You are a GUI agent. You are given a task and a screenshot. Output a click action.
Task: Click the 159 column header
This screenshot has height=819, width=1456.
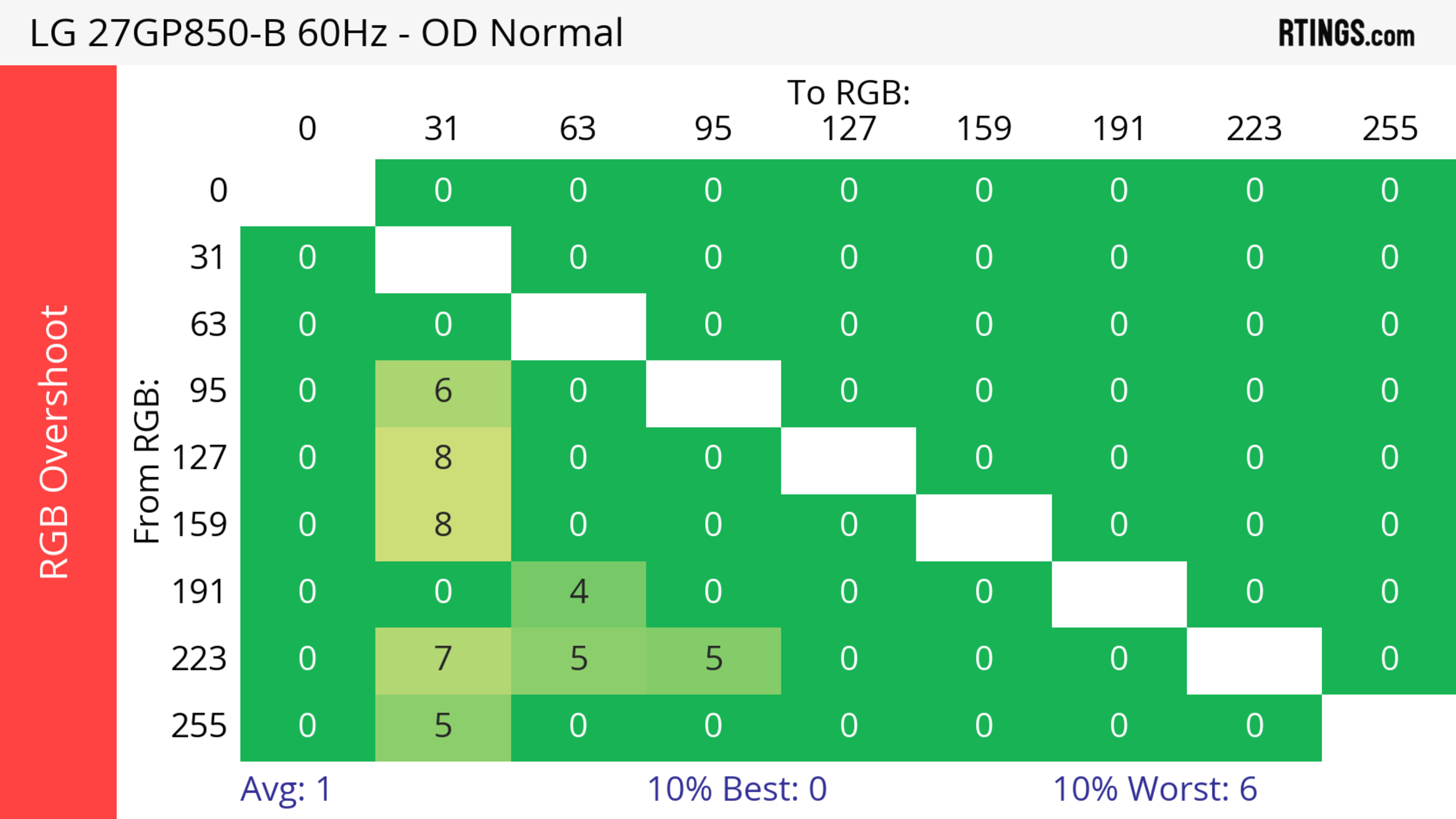pyautogui.click(x=984, y=129)
